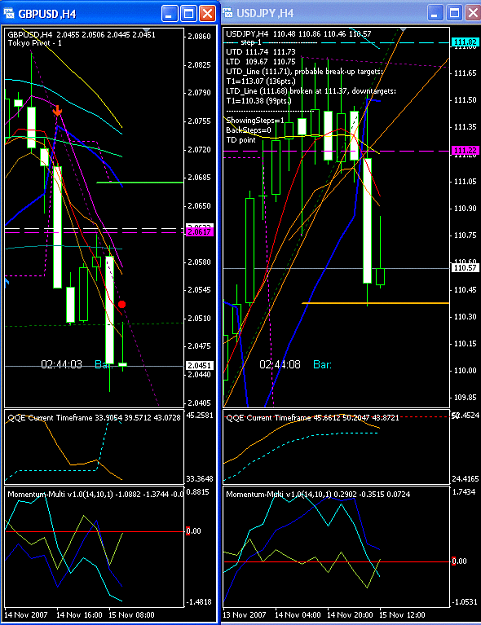Select the 'ShowingSteps=1' label
Image resolution: width=481 pixels, height=625 pixels.
255,120
